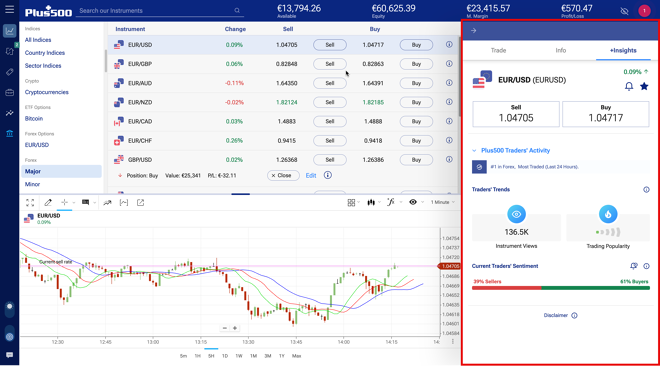Image resolution: width=660 pixels, height=366 pixels.
Task: Set price alert bell for EUR/USD
Action: (x=629, y=87)
